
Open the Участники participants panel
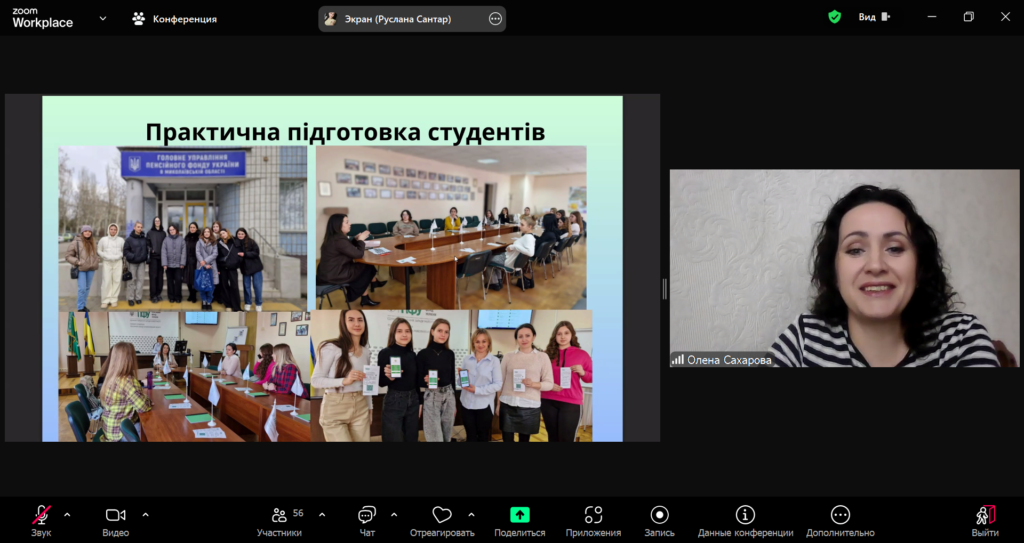[x=280, y=521]
